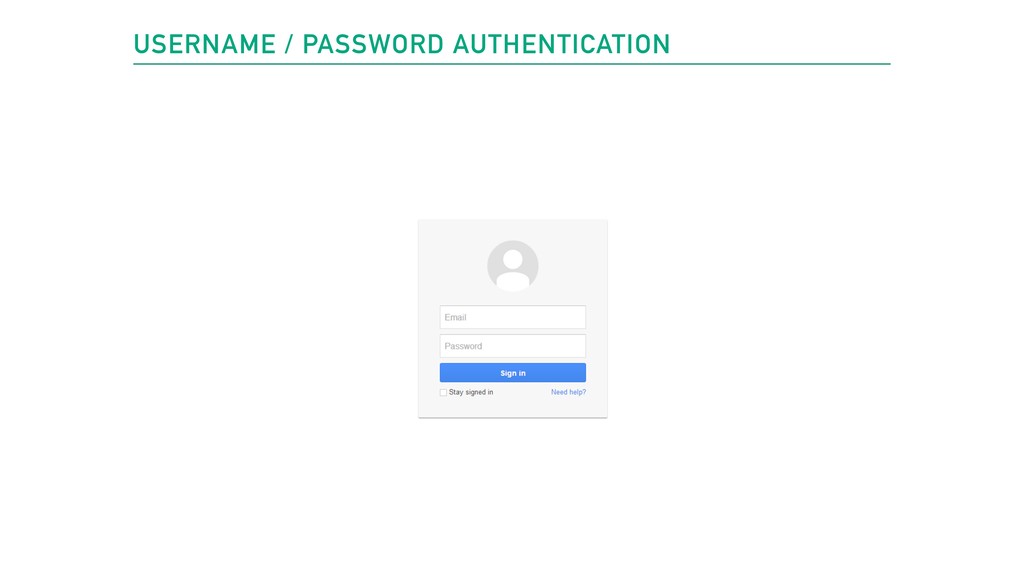The image size is (1024, 576).
Task: Click the word 'PASSWORD' in the heading
Action: 373,44
